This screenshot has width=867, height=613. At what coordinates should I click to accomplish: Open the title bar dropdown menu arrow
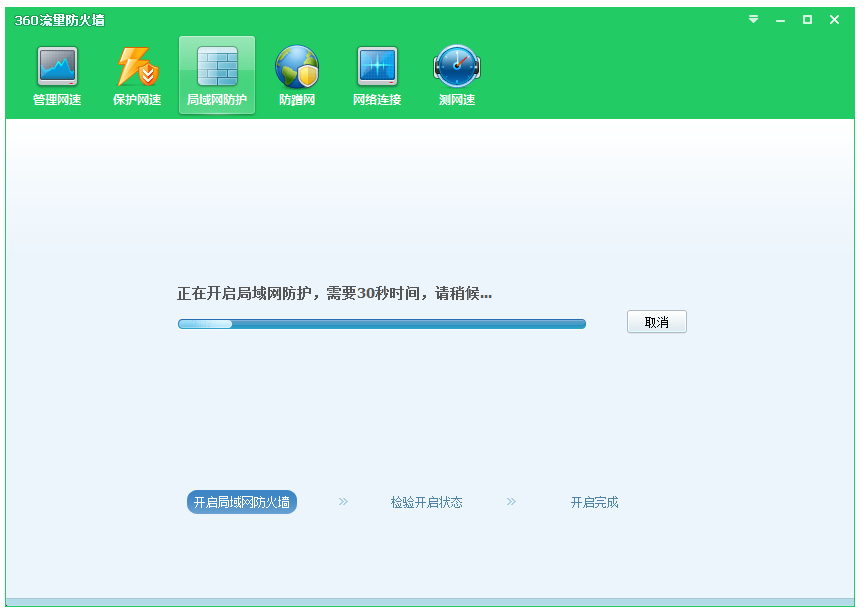(753, 20)
